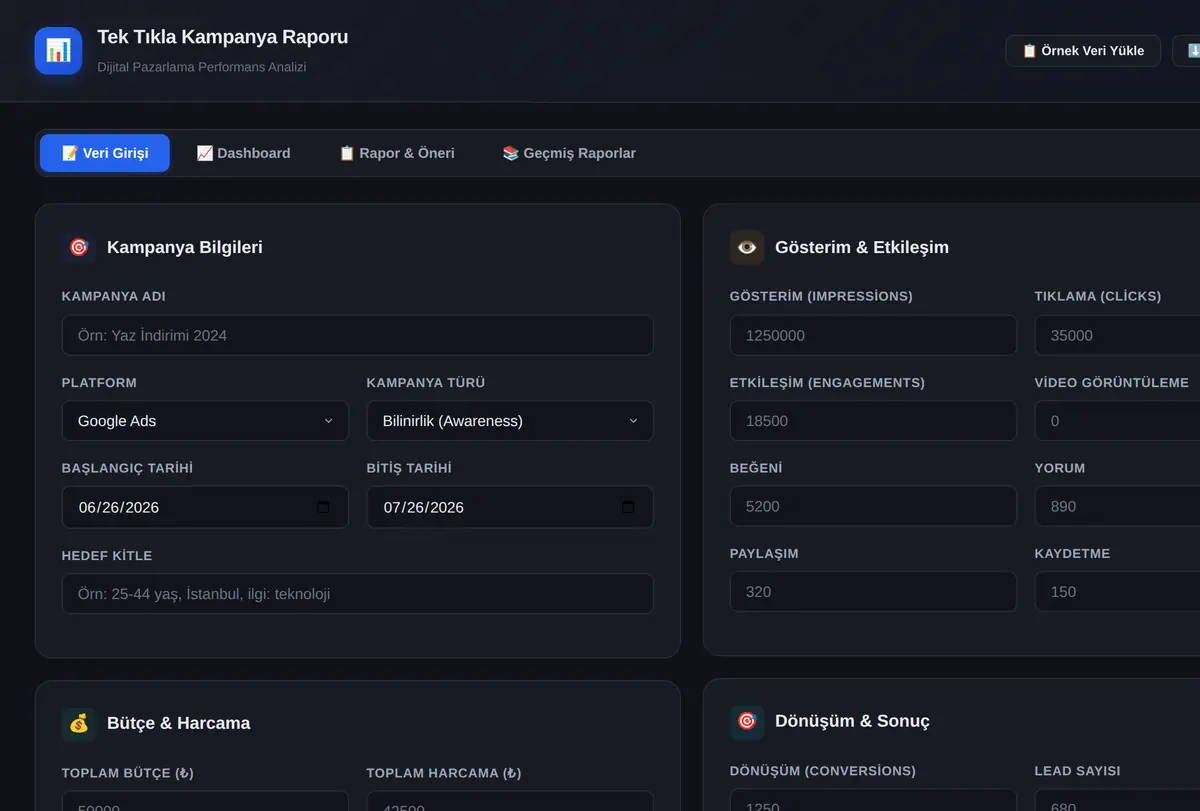The width and height of the screenshot is (1200, 811).
Task: Click the target icon beside Kampanya Bilgileri
Action: point(79,247)
